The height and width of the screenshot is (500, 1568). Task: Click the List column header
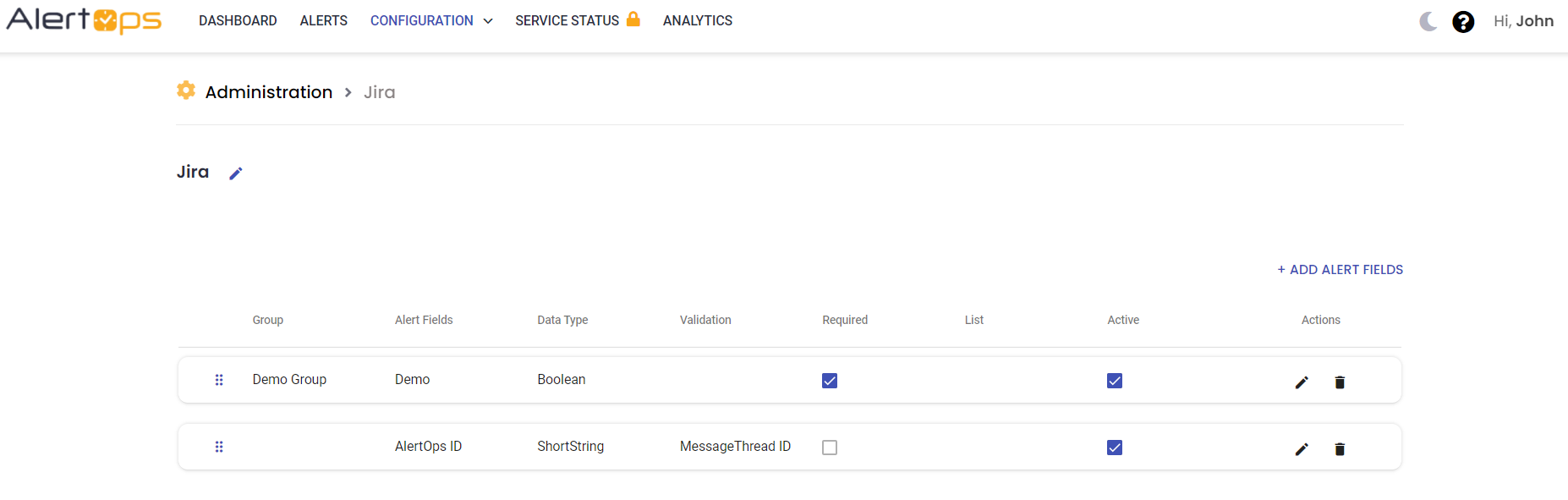click(x=974, y=320)
